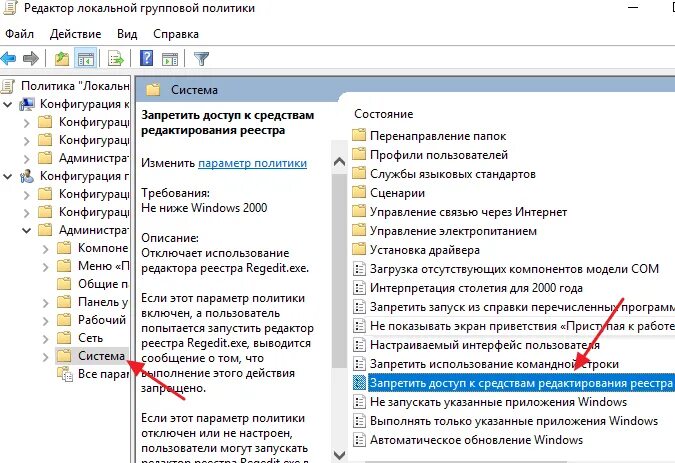
Task: Open Help via the question mark icon
Action: pyautogui.click(x=146, y=58)
